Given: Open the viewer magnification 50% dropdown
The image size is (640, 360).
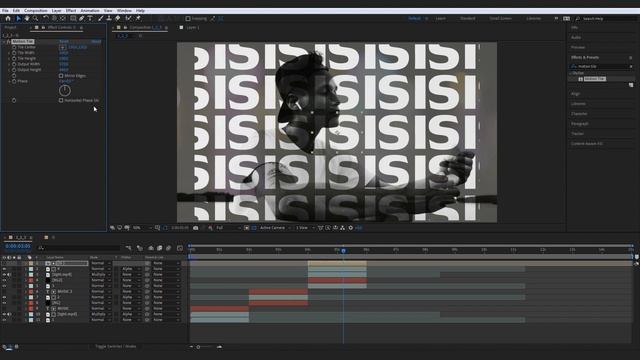Looking at the screenshot, I should click(x=142, y=228).
